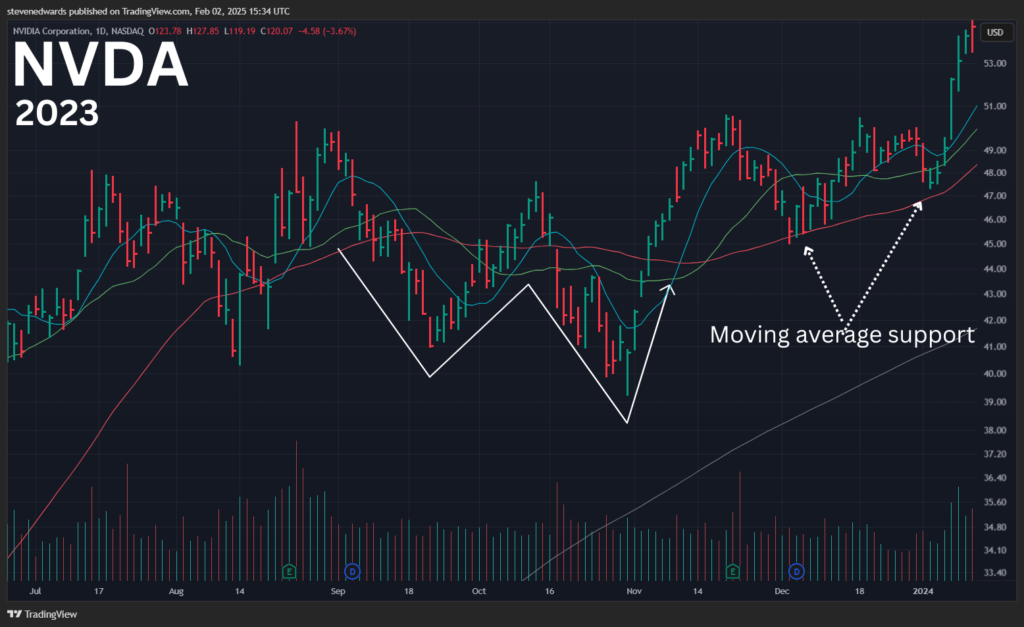1024x627 pixels.
Task: Select the low value L119.19
Action: point(240,31)
